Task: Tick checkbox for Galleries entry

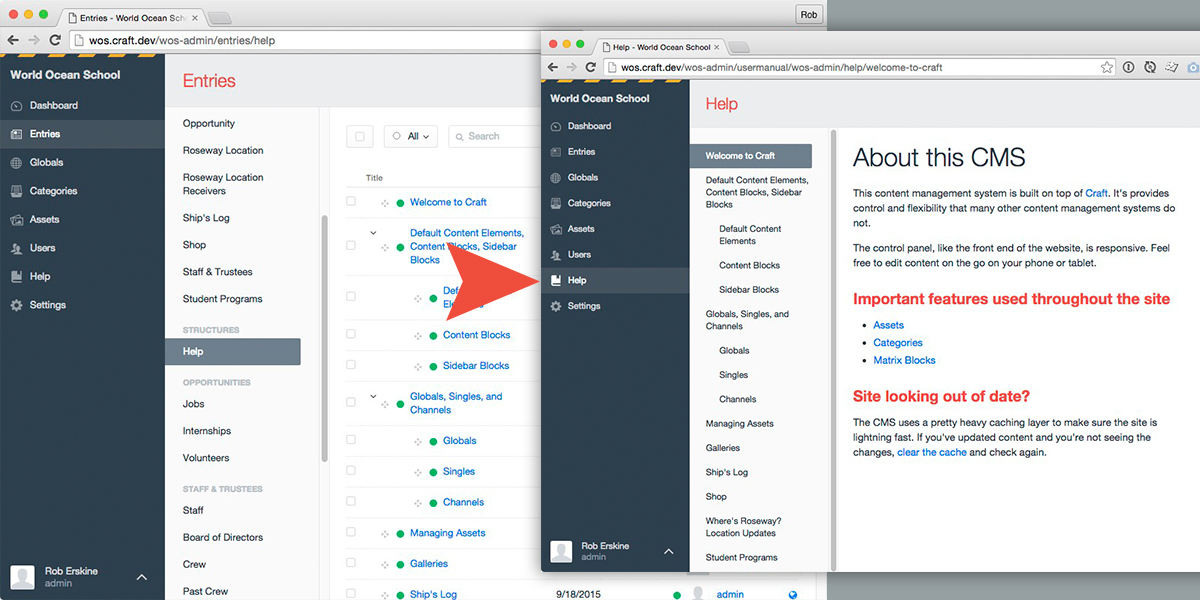Action: click(x=351, y=563)
